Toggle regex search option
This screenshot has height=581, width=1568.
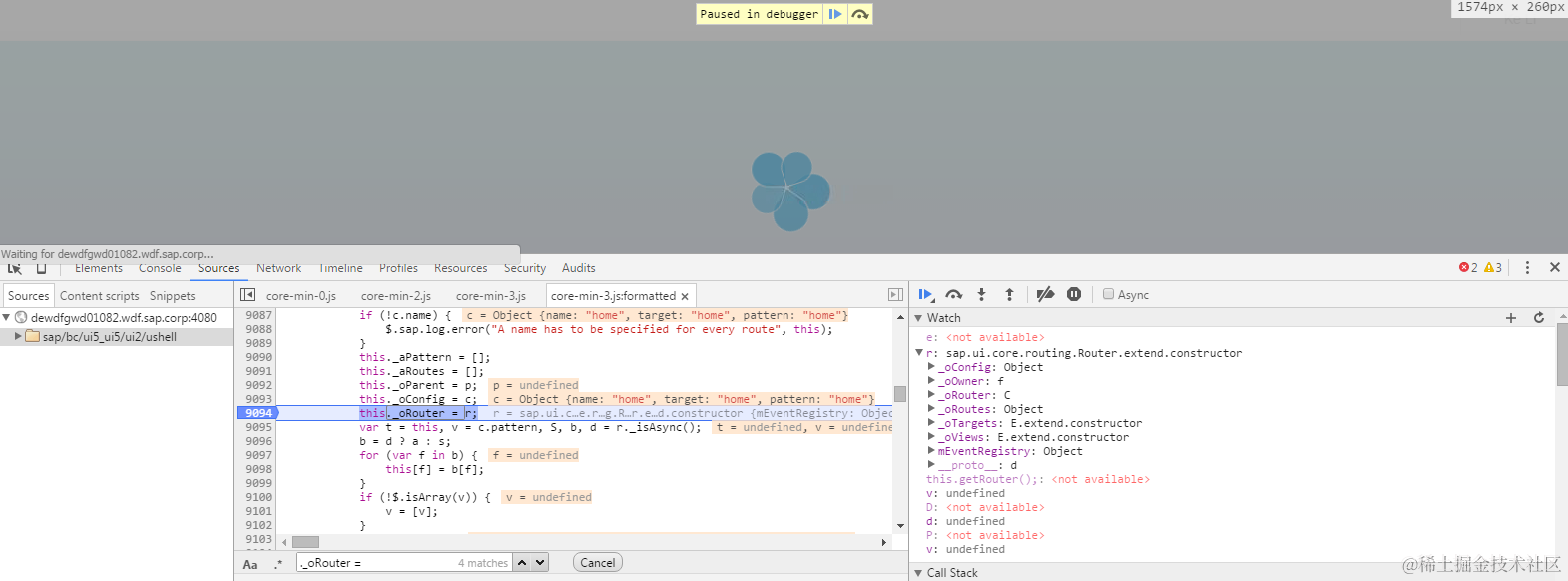point(278,564)
